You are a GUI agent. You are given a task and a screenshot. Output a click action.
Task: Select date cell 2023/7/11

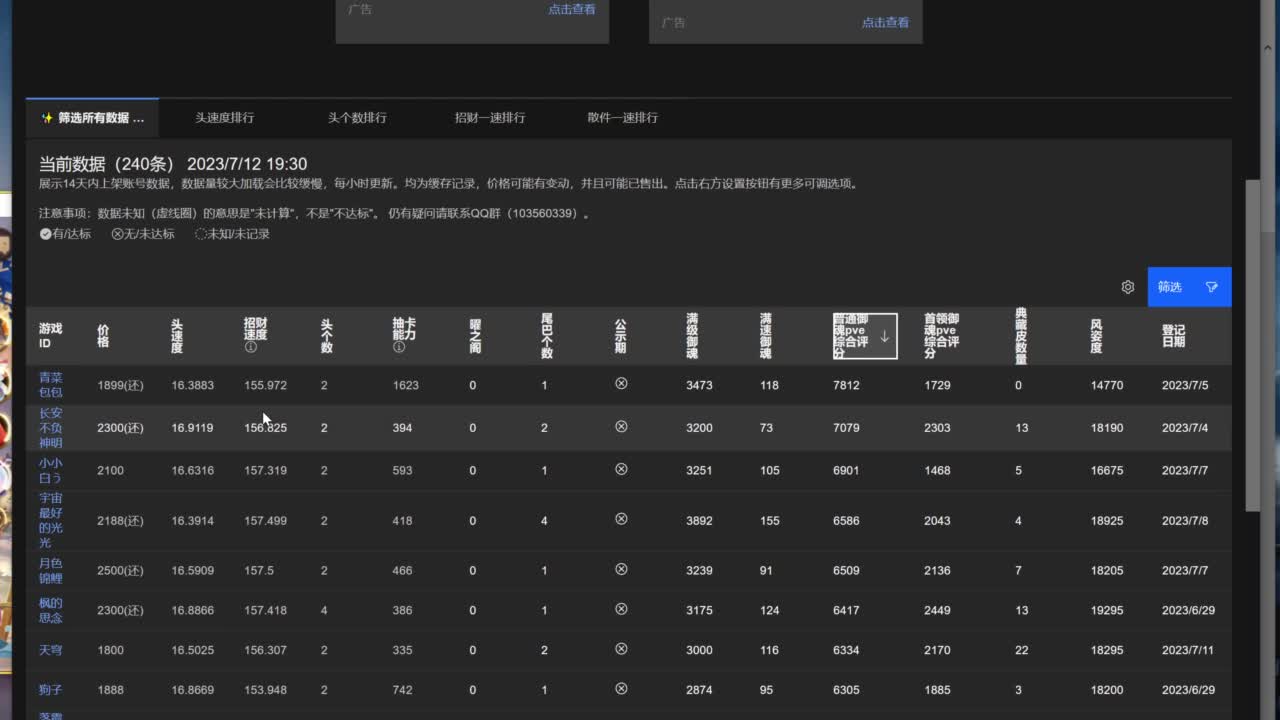point(1188,650)
